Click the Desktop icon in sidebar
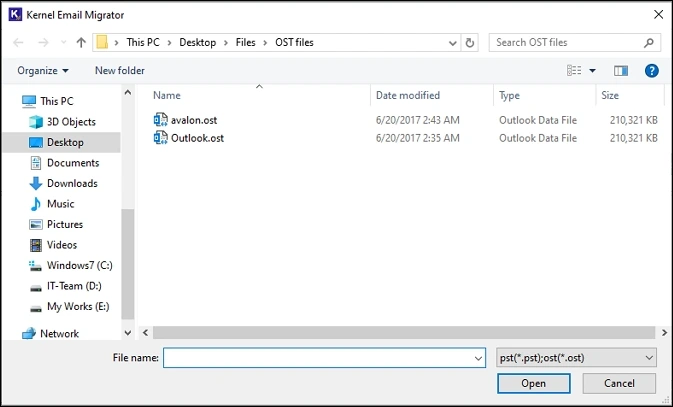Image resolution: width=673 pixels, height=407 pixels. [36, 143]
